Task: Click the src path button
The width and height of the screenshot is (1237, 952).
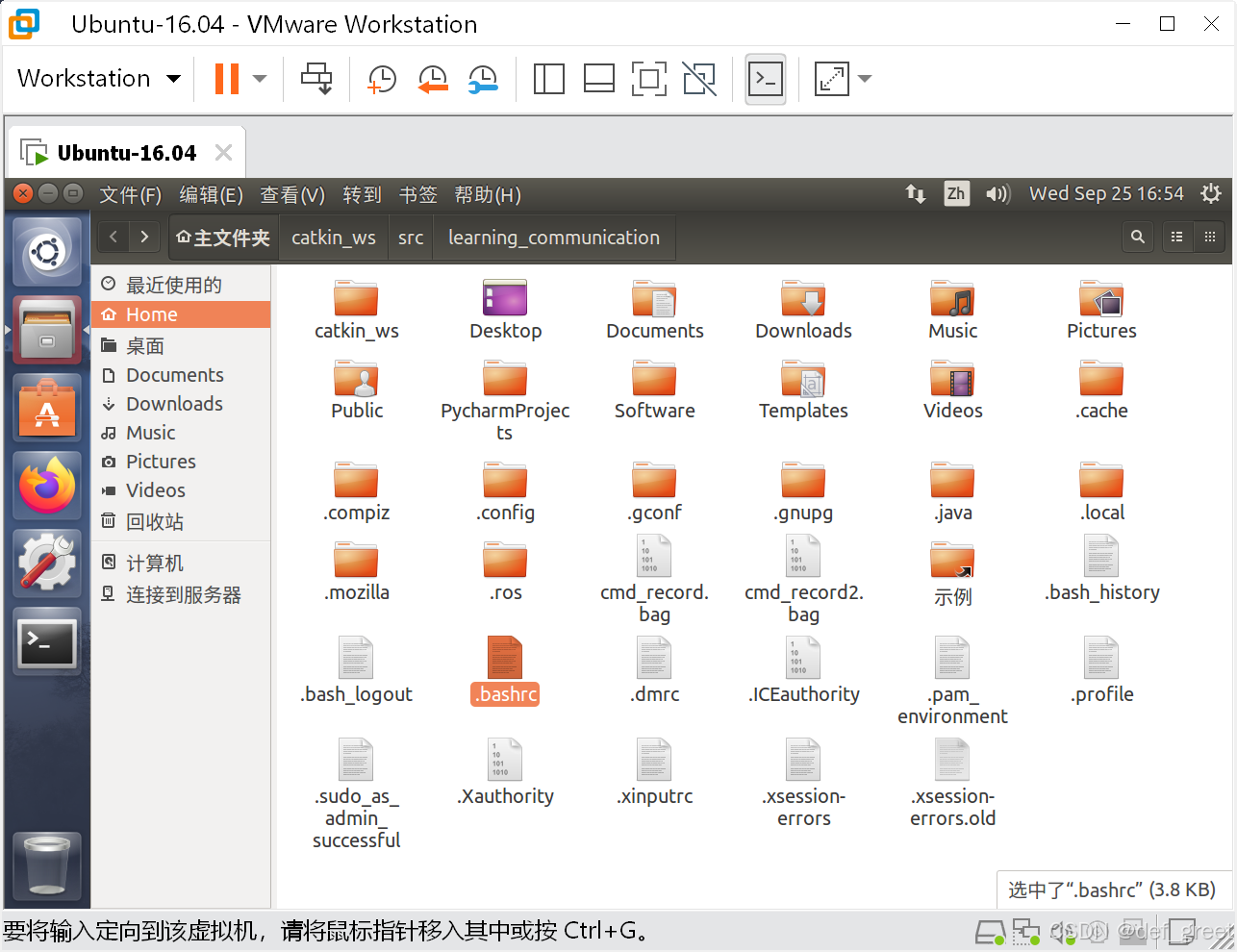Action: [x=411, y=238]
